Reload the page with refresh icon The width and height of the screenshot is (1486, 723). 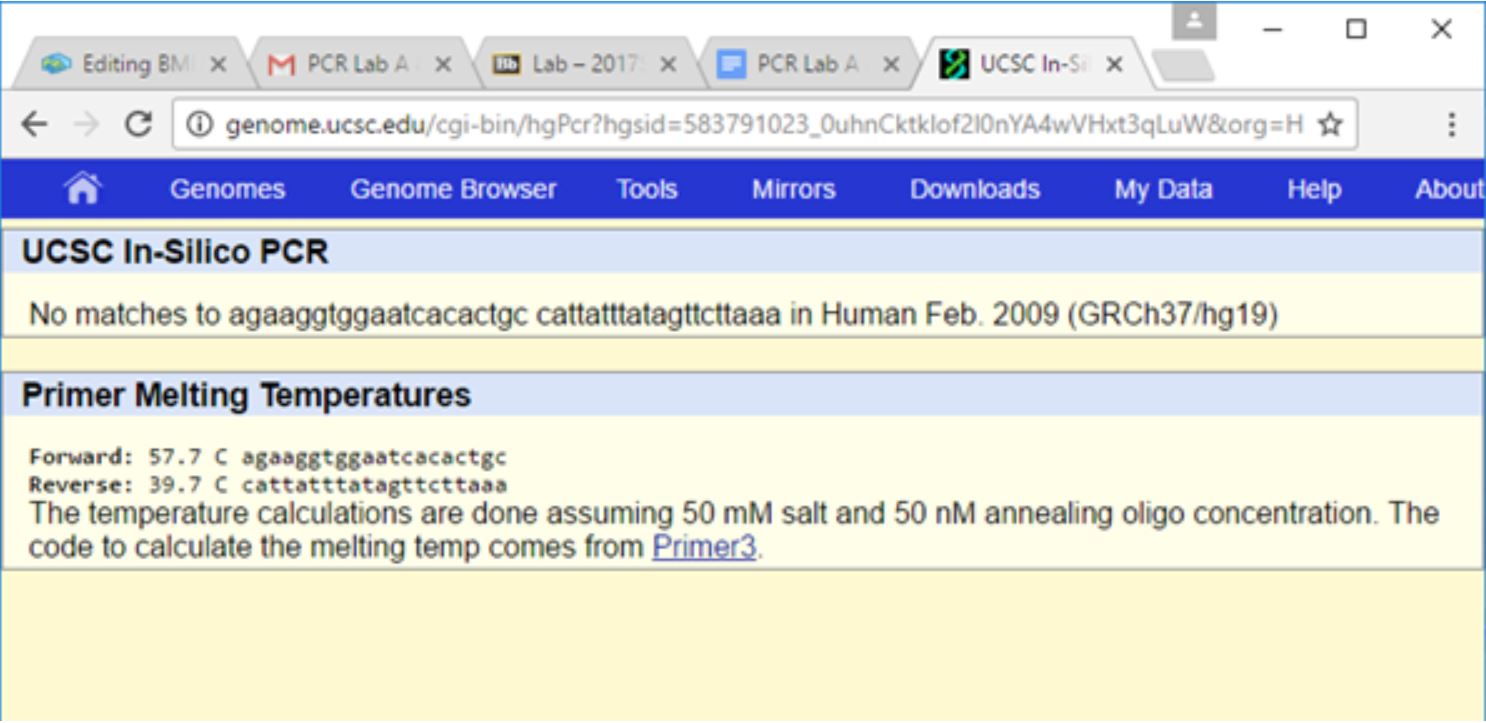pos(140,124)
